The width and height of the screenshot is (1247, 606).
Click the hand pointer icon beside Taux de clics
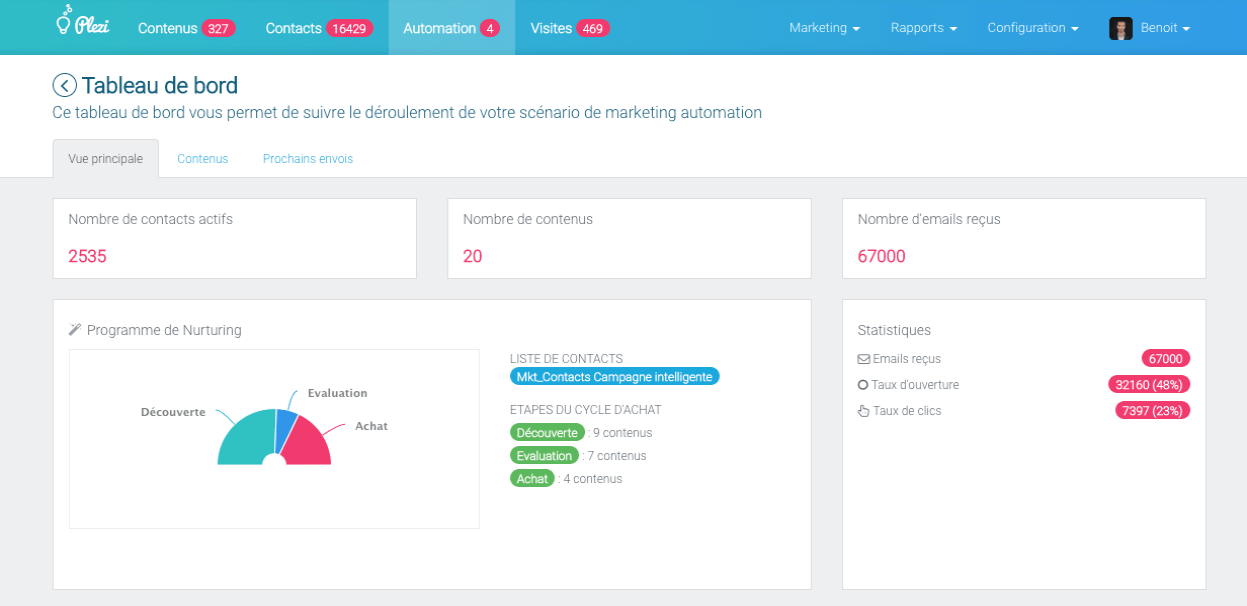click(x=864, y=411)
